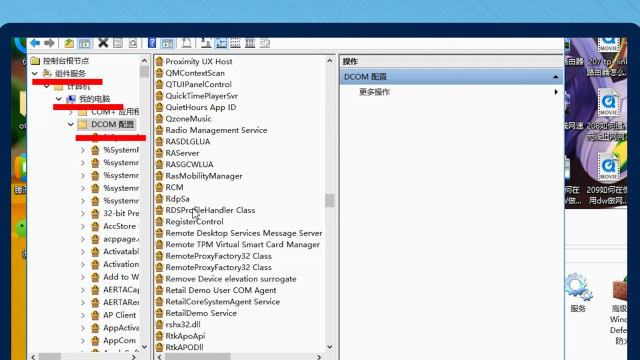Expand the %SystemF tree entry
The image size is (640, 360).
click(x=83, y=150)
